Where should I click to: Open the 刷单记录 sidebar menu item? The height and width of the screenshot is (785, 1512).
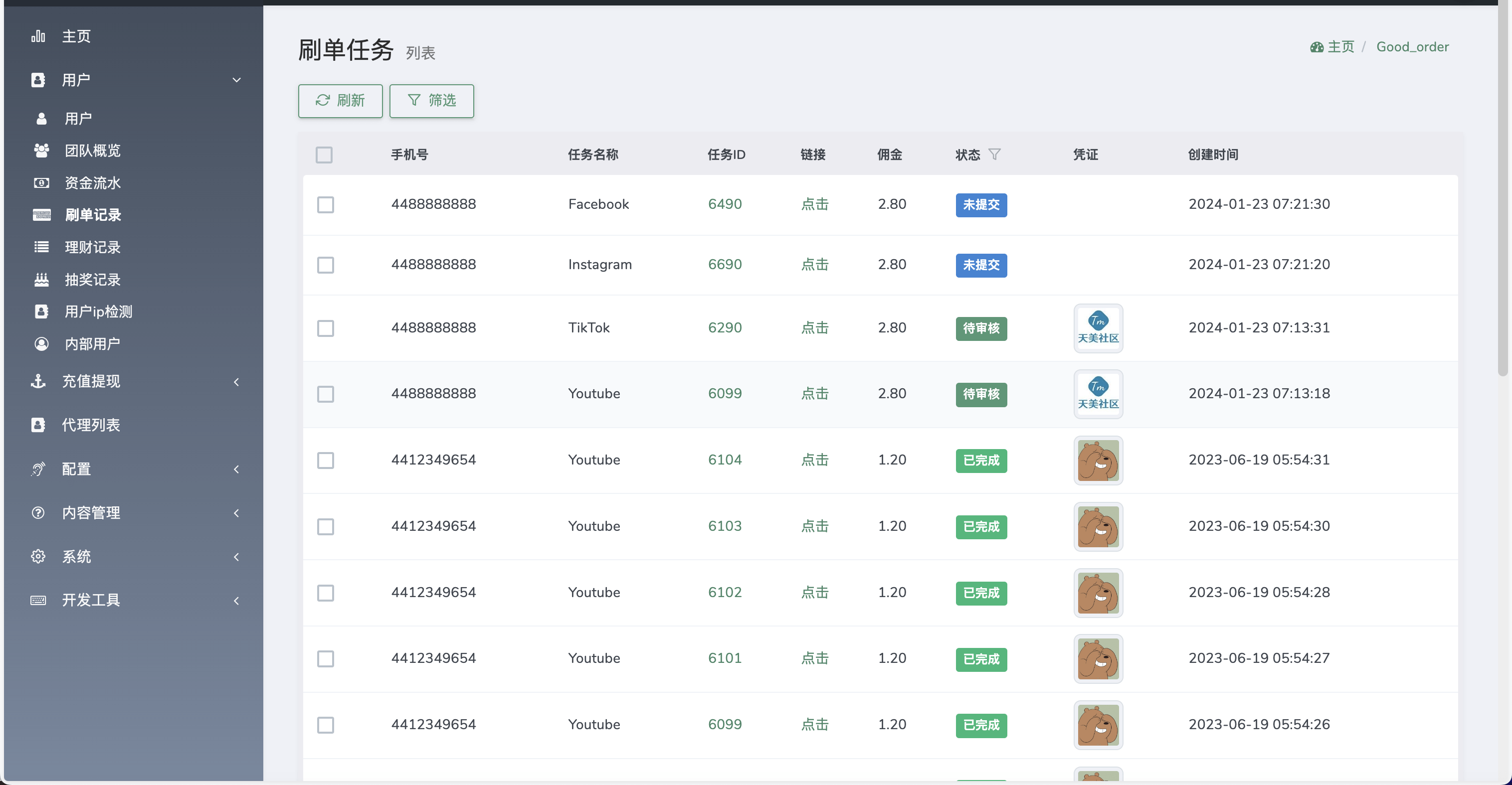point(134,215)
